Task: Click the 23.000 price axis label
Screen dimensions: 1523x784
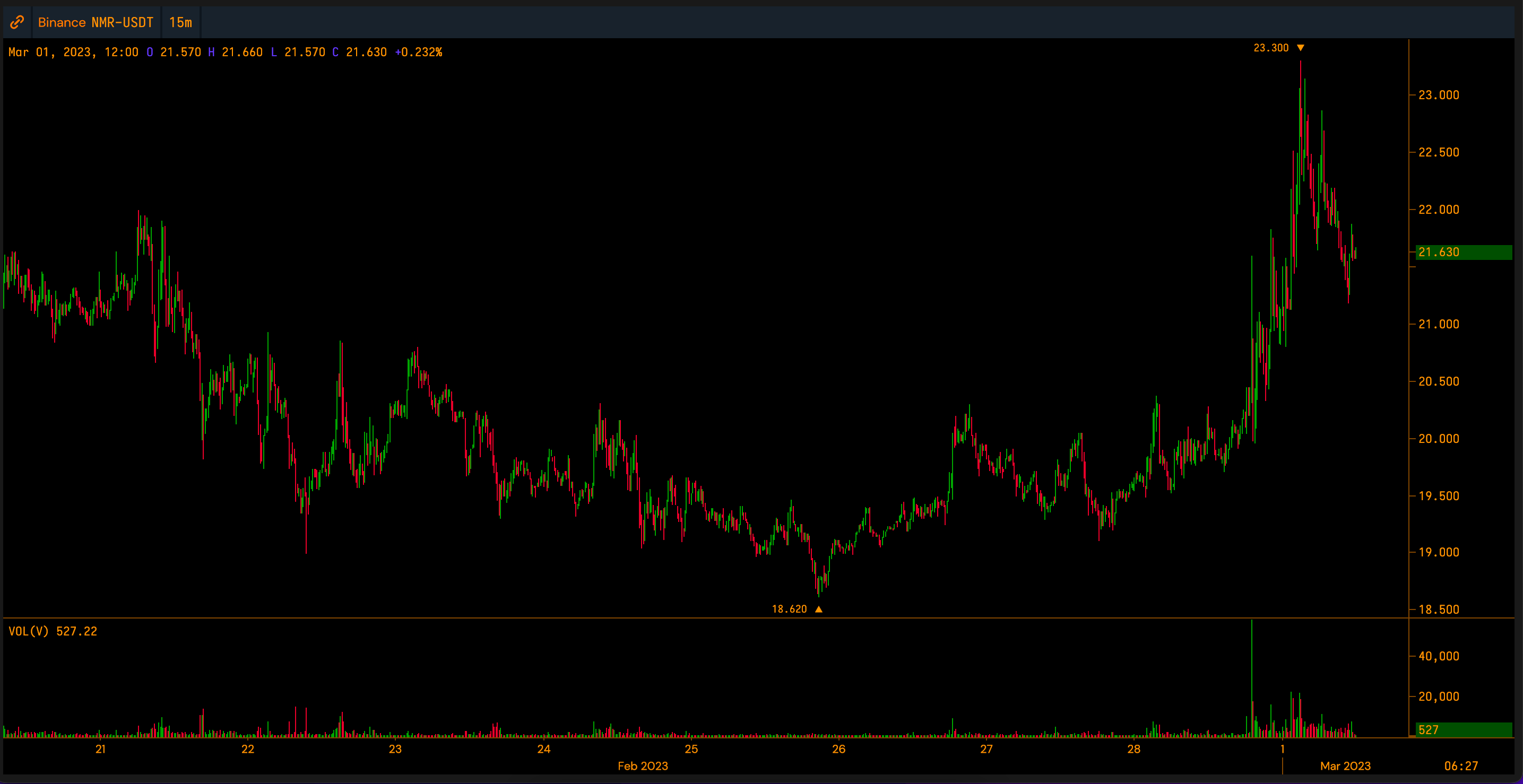Action: point(1439,95)
